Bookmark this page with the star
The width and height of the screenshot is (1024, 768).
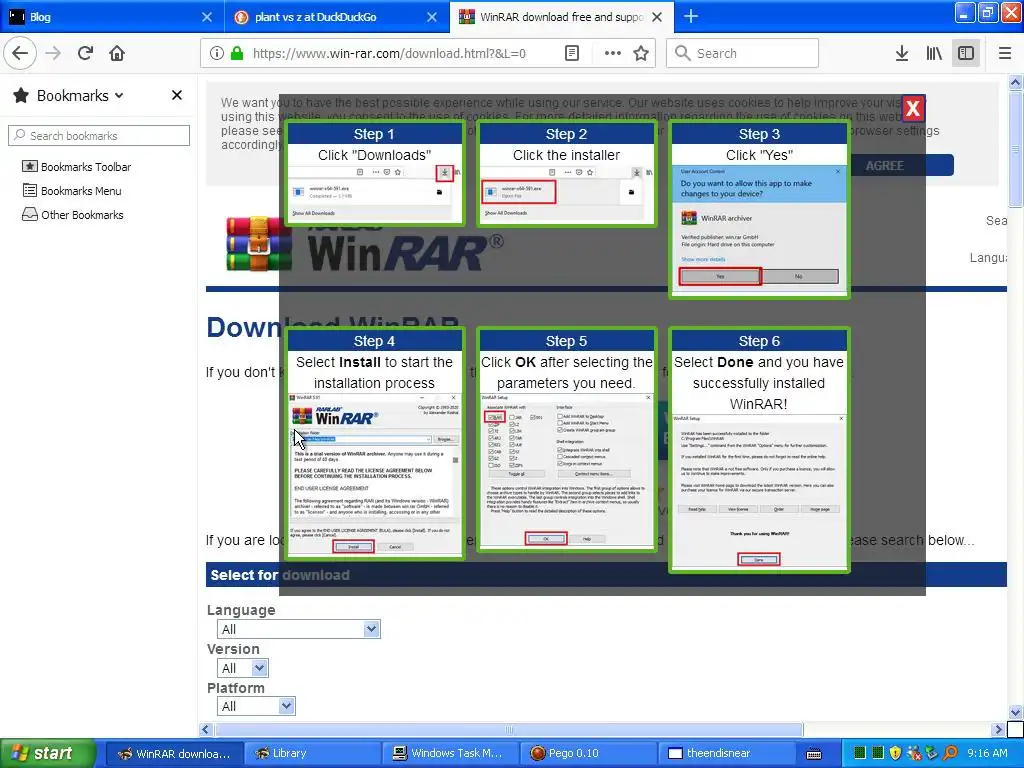pyautogui.click(x=641, y=54)
